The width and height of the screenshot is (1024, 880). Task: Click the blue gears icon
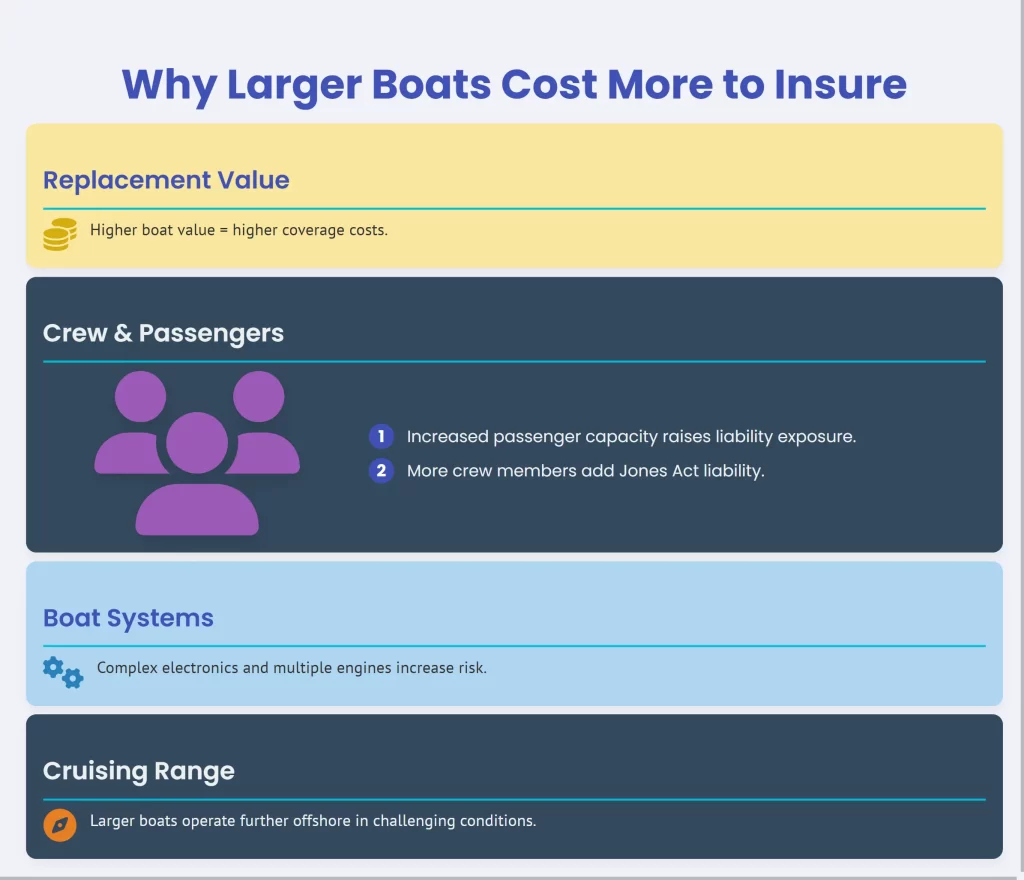[63, 671]
